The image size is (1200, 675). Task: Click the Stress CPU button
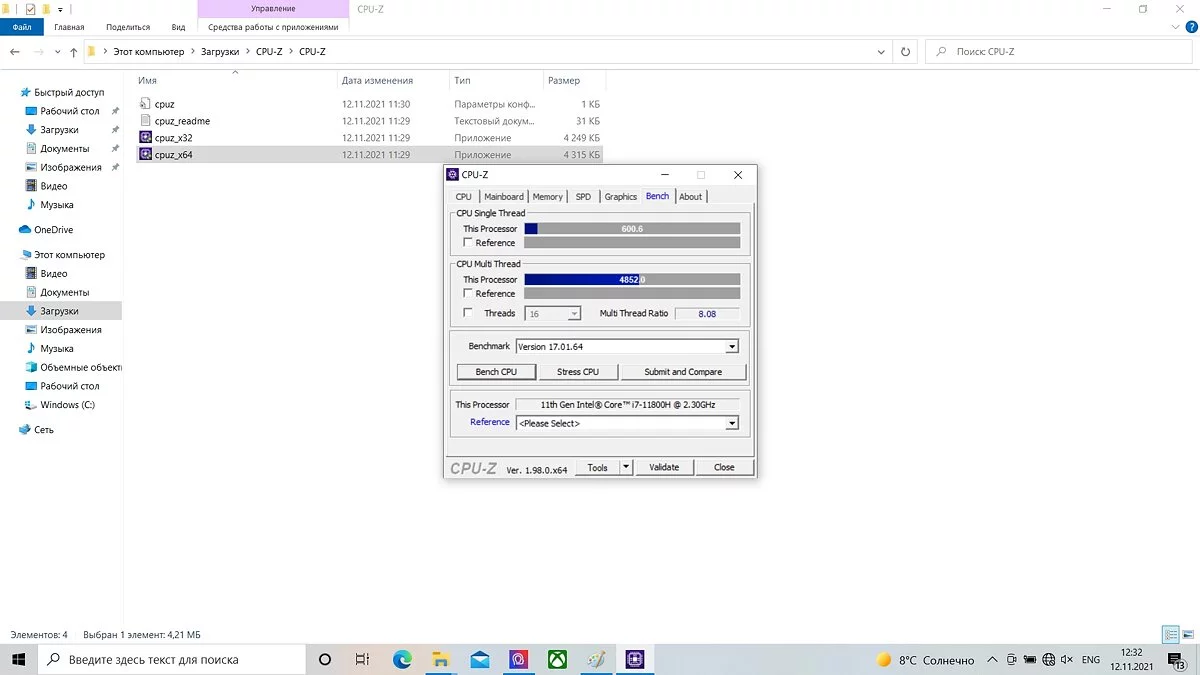coord(578,372)
